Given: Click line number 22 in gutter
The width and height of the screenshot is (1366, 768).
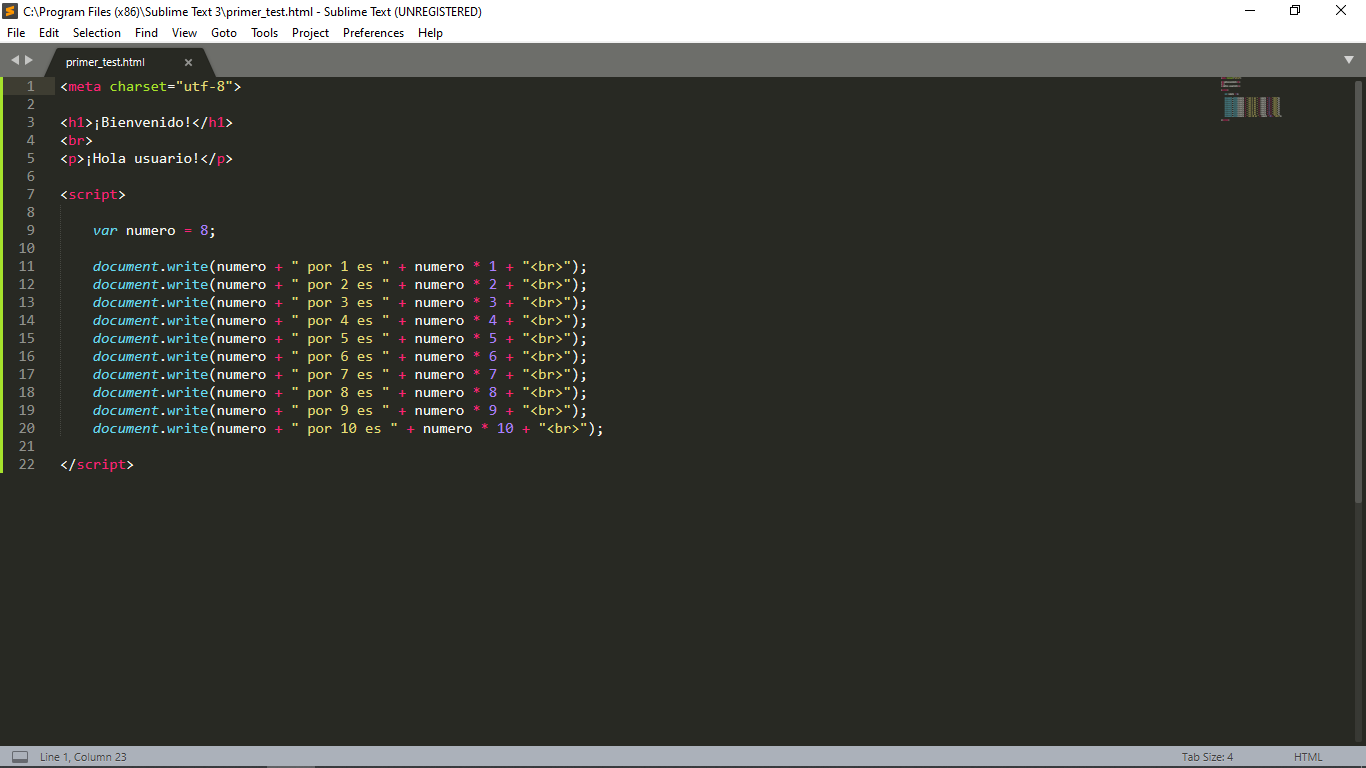Looking at the screenshot, I should tap(26, 464).
